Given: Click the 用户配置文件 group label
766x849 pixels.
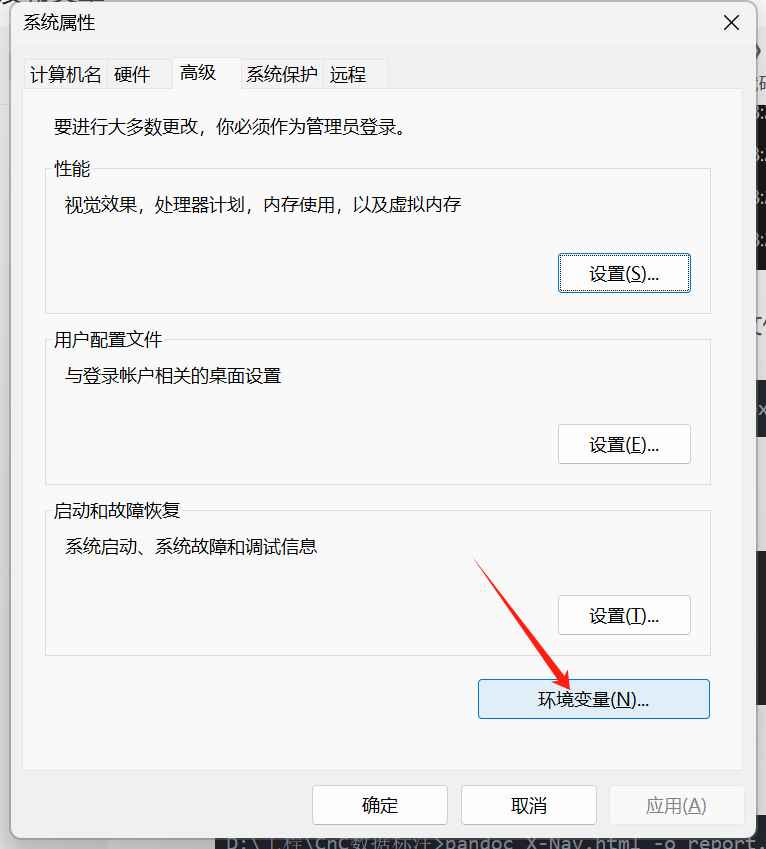Looking at the screenshot, I should click(108, 340).
